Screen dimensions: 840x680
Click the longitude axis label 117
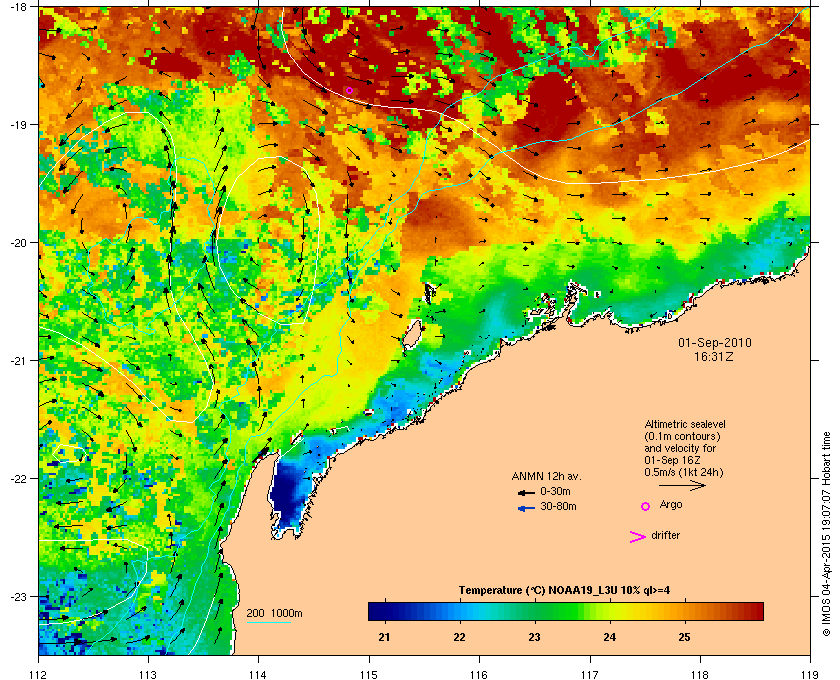pos(589,675)
